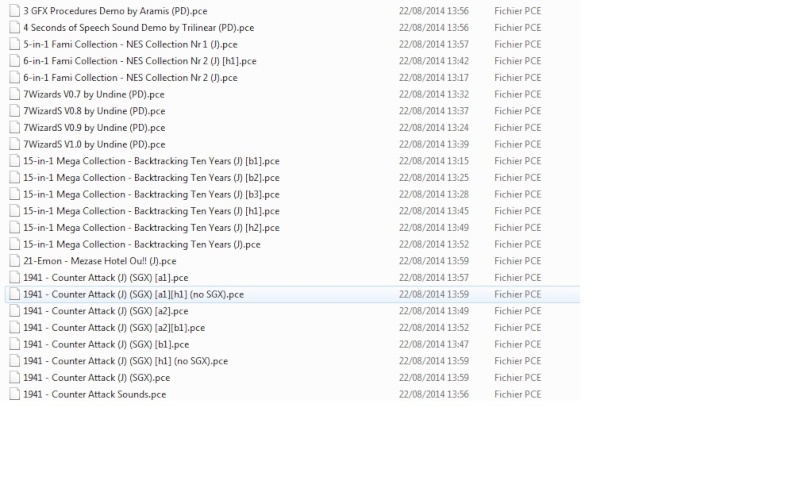
Task: Select file name 5-in-1 Fami Collection - NES Collection Nr 1
Action: pyautogui.click(x=130, y=44)
